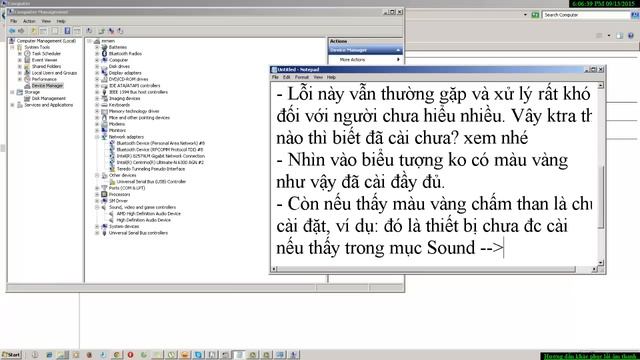
Task: Click the Bluetooth Radios icon in device tree
Action: pos(104,53)
